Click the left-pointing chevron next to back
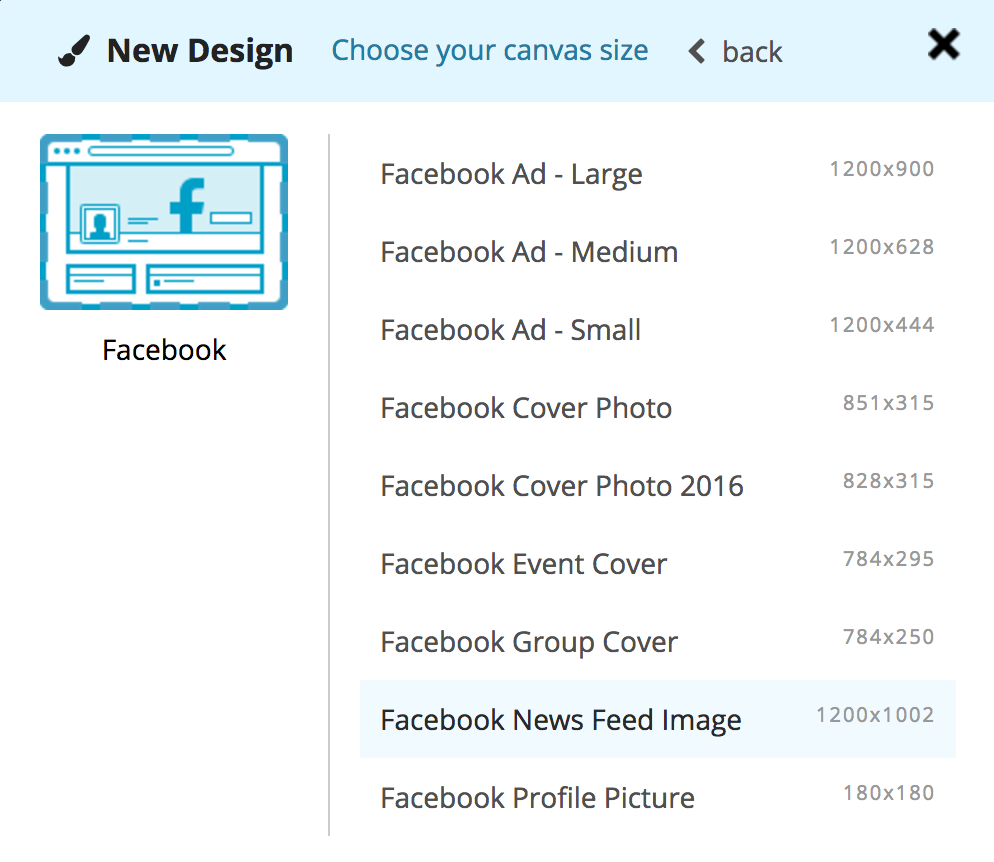The width and height of the screenshot is (994, 862). pos(696,51)
